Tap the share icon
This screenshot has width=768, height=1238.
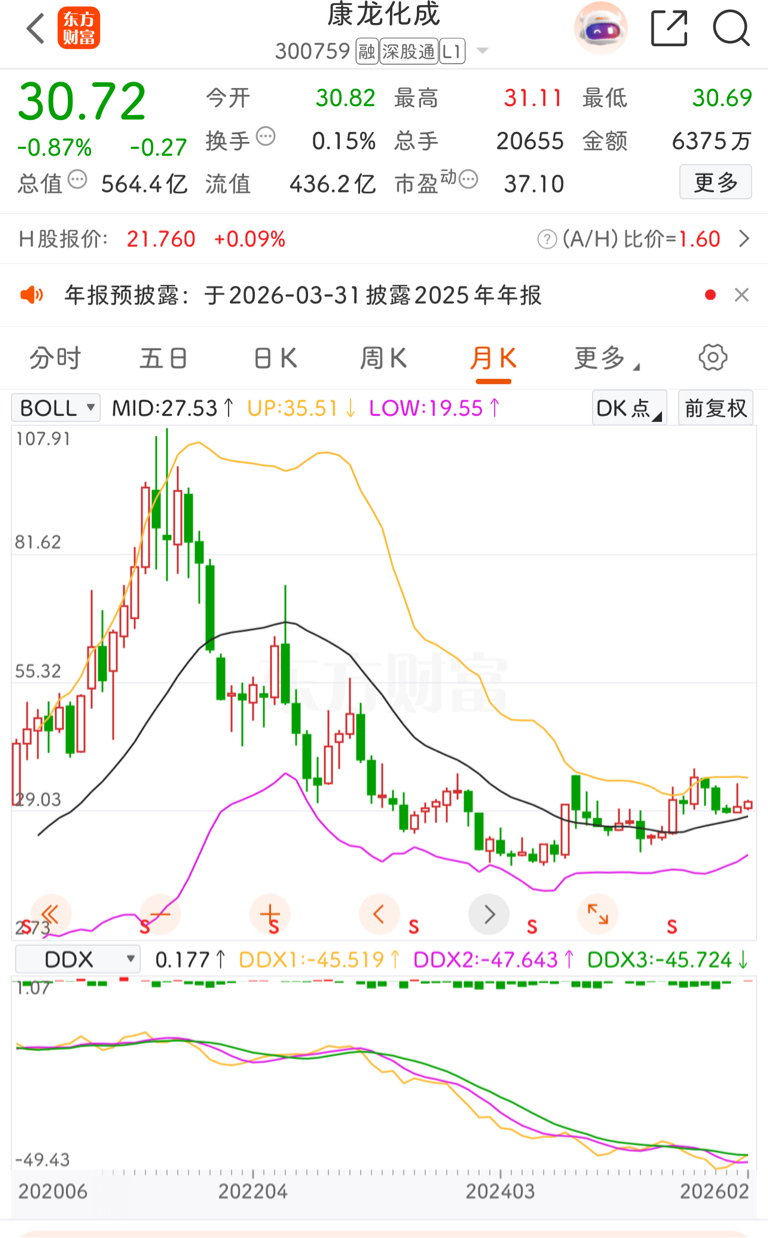(669, 28)
